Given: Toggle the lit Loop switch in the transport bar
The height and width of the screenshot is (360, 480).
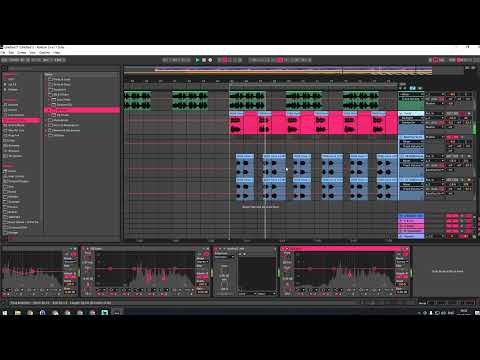Looking at the screenshot, I should tap(280, 60).
